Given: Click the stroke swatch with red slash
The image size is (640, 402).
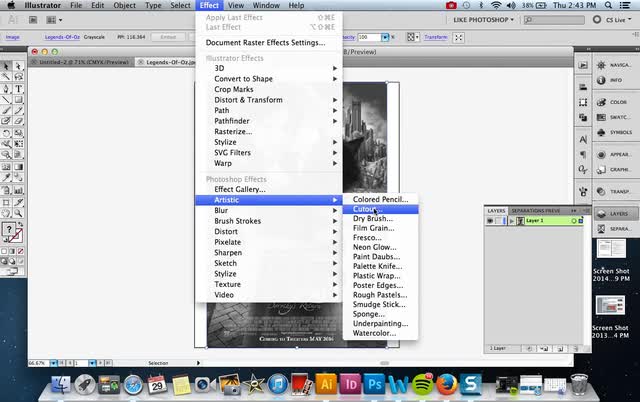Looking at the screenshot, I should (x=16, y=236).
